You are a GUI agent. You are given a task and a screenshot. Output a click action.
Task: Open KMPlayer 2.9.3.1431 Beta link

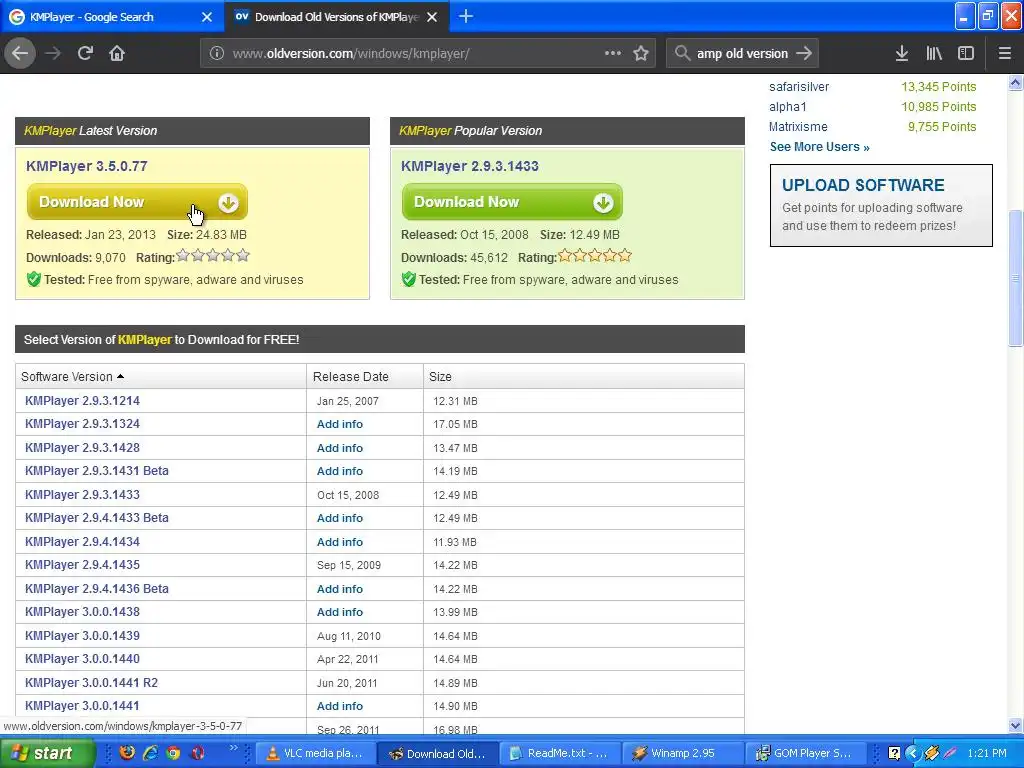point(97,471)
